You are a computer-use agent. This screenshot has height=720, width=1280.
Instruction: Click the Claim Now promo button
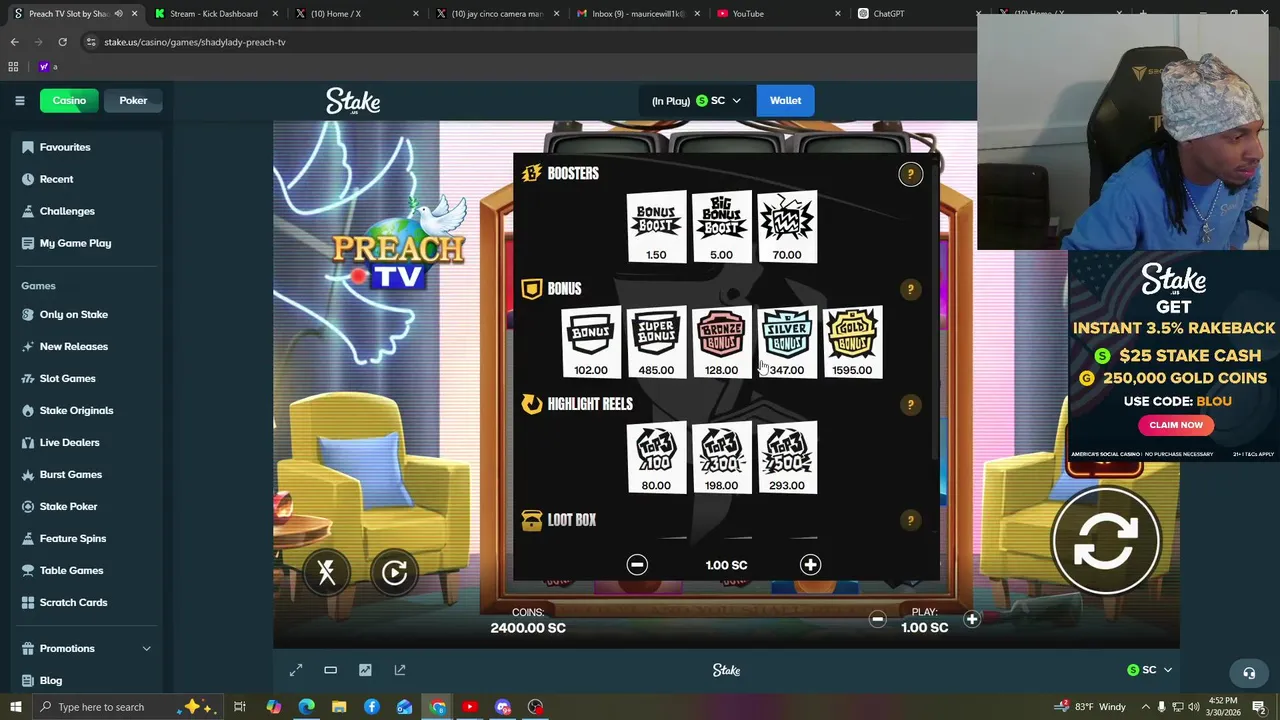[x=1176, y=425]
